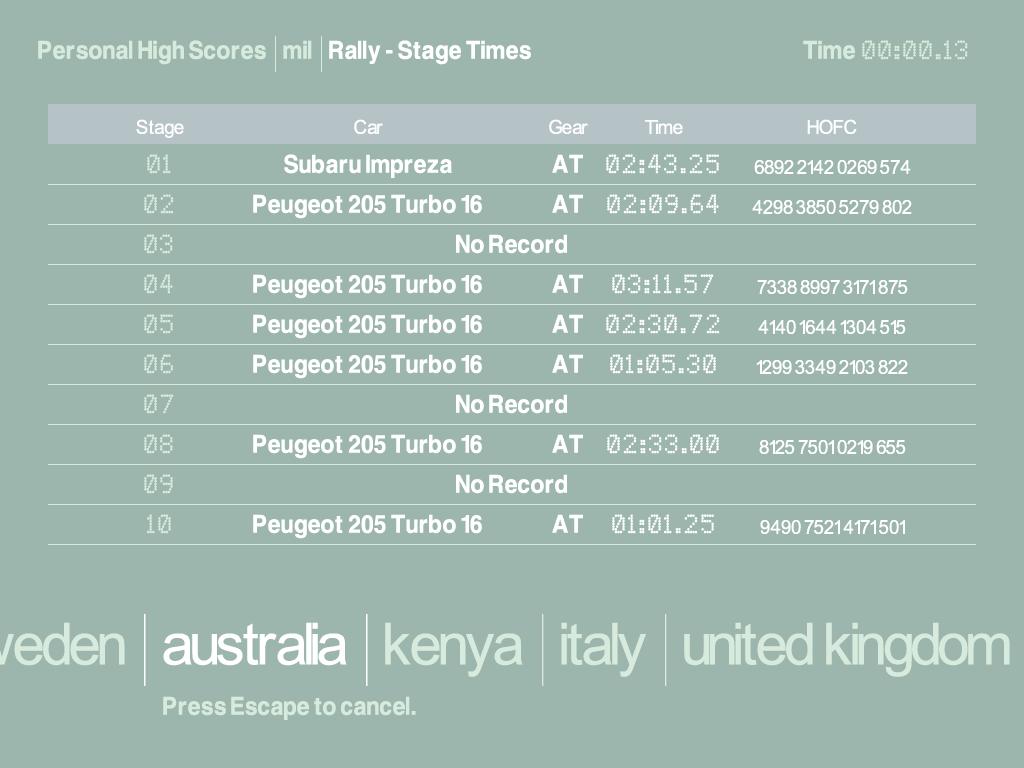Click the stage 03 No Record row

[x=511, y=245]
